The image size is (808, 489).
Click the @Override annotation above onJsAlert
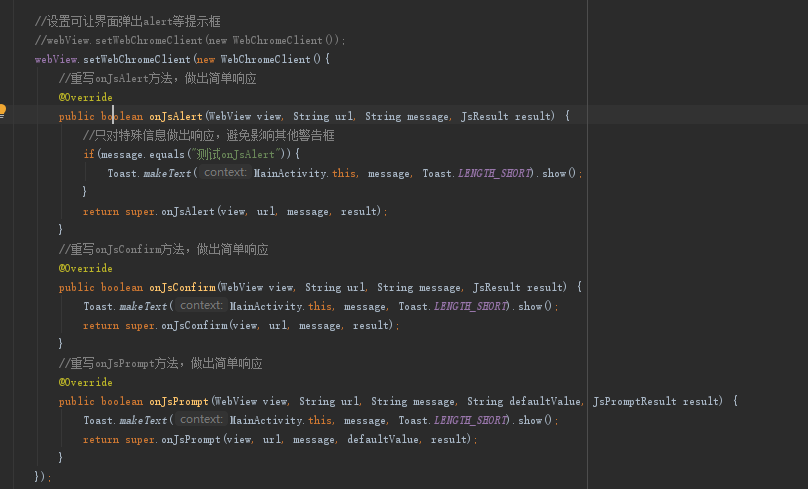click(86, 97)
